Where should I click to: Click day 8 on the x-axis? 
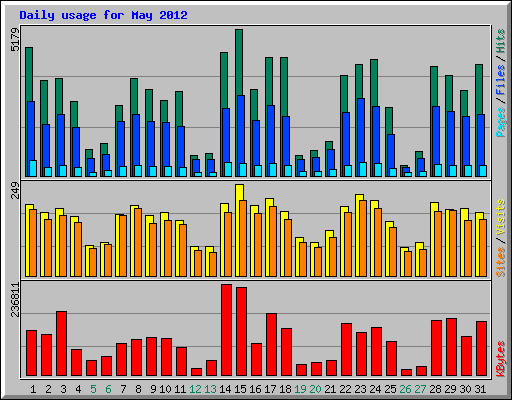click(138, 389)
